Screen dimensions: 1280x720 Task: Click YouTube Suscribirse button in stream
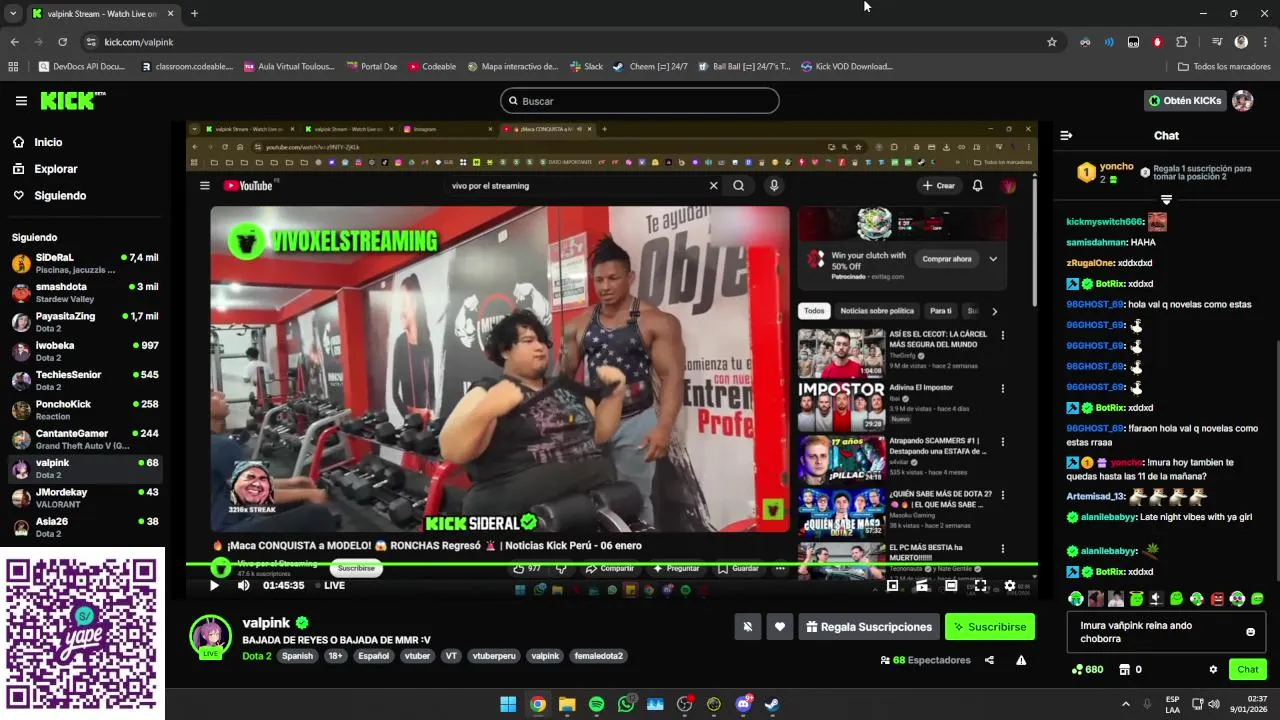(356, 568)
